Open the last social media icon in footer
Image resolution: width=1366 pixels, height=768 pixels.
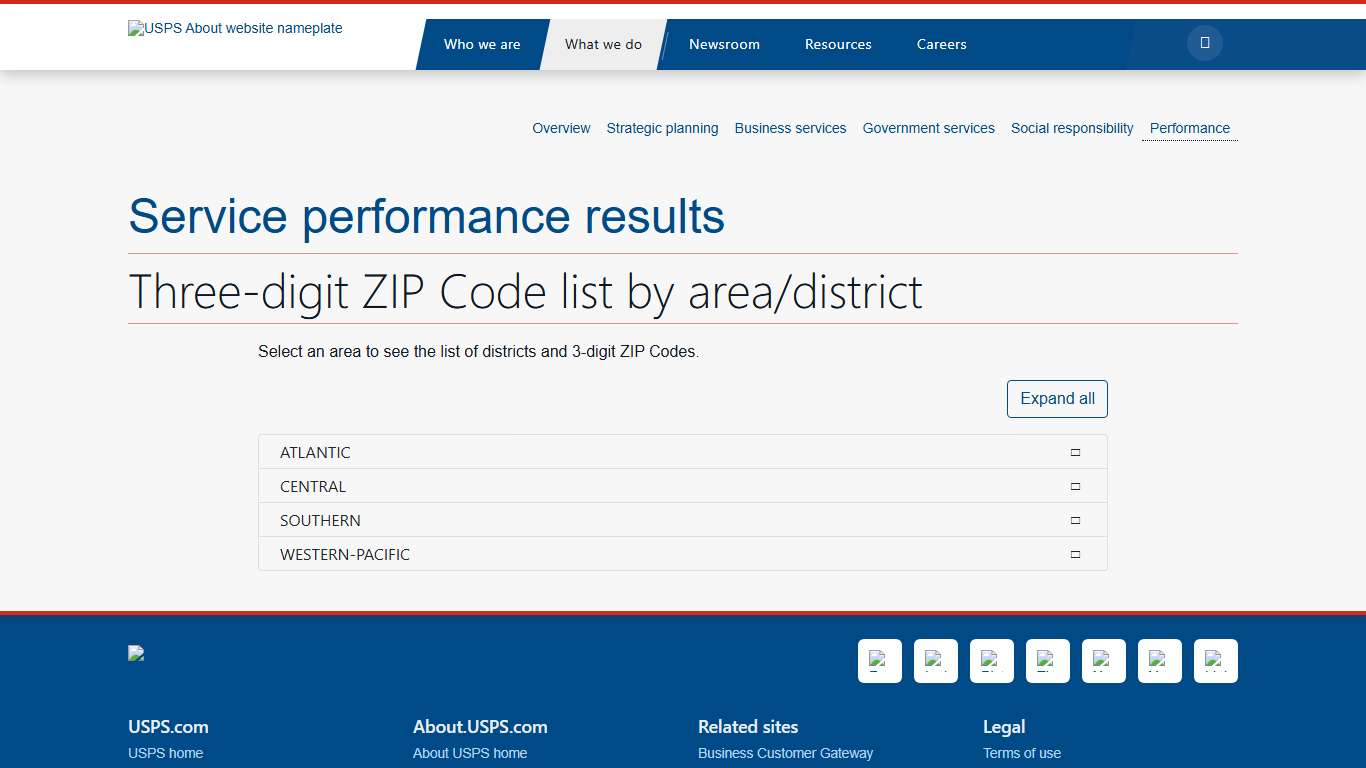1215,661
